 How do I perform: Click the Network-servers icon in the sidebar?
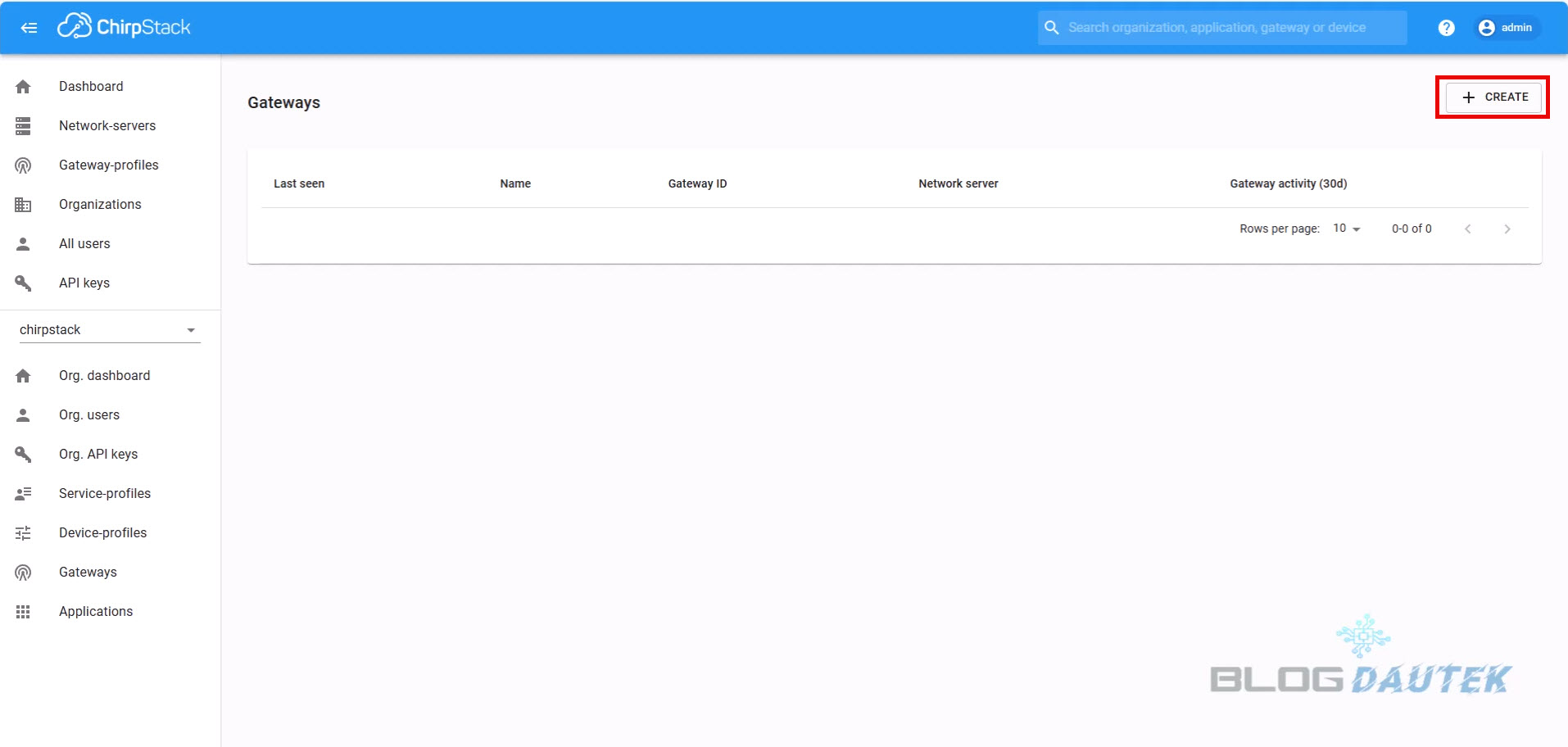pyautogui.click(x=23, y=126)
